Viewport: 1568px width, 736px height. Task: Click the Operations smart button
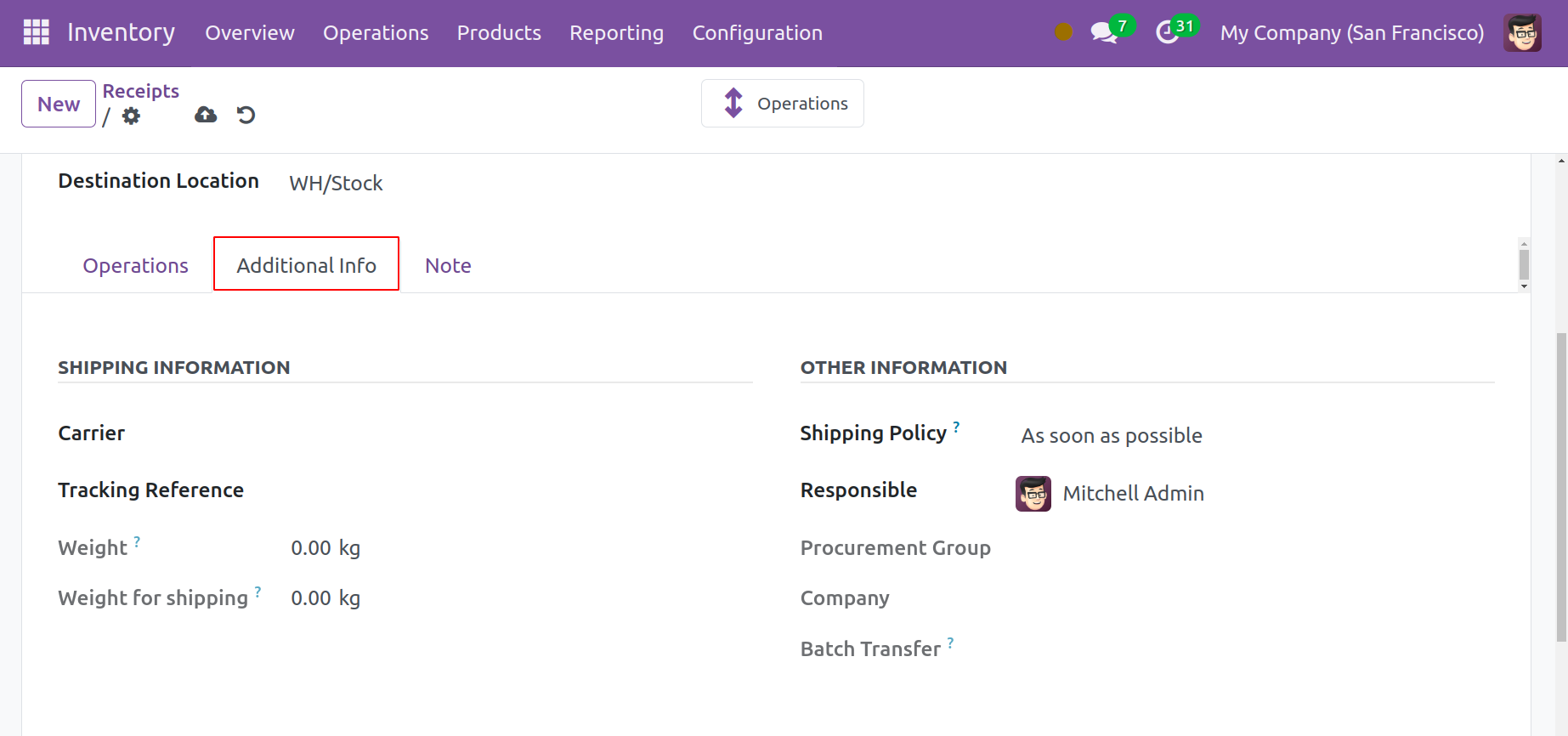pyautogui.click(x=783, y=104)
